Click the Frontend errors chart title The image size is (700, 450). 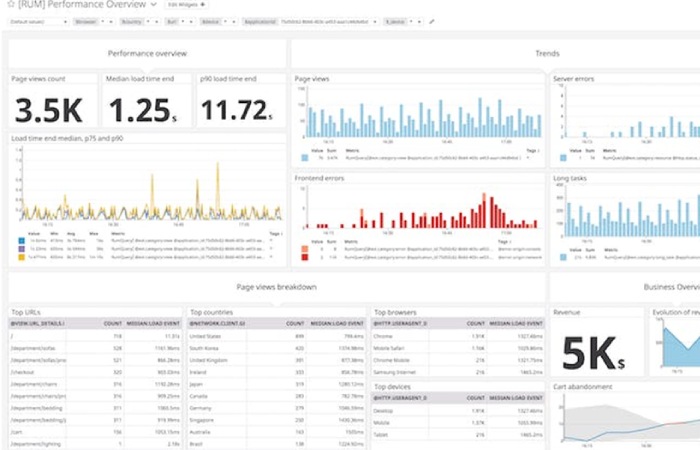click(x=319, y=178)
